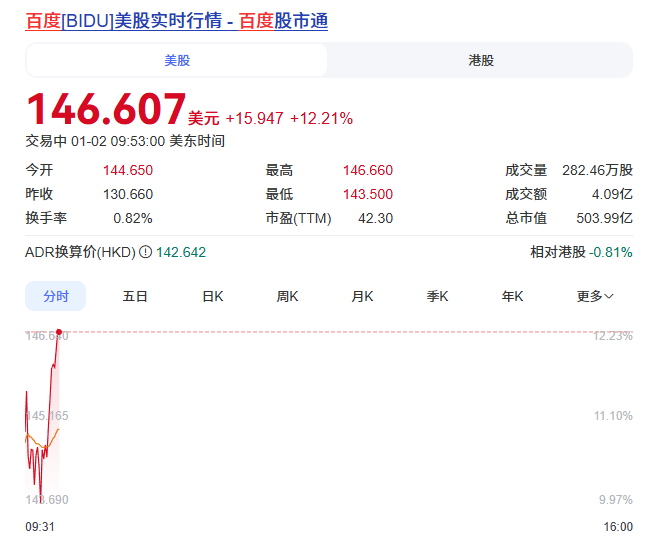The height and width of the screenshot is (541, 661).
Task: Show the 年K candlestick chart
Action: coord(512,296)
